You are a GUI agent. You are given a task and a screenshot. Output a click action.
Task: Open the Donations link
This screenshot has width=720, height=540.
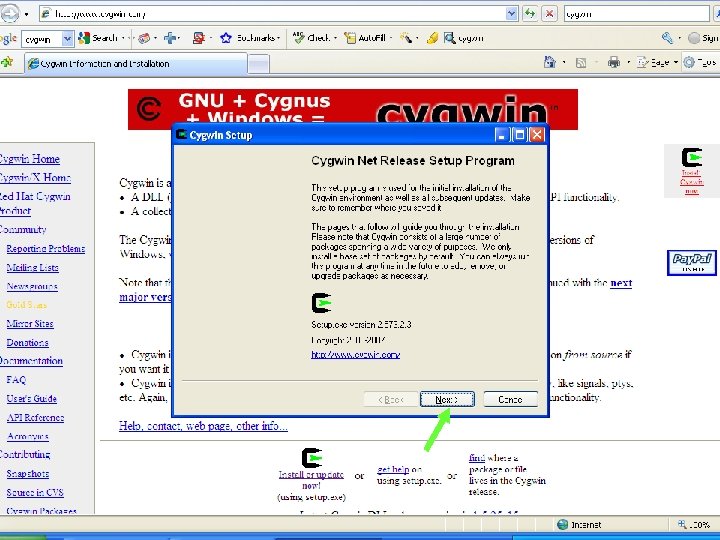pos(28,342)
